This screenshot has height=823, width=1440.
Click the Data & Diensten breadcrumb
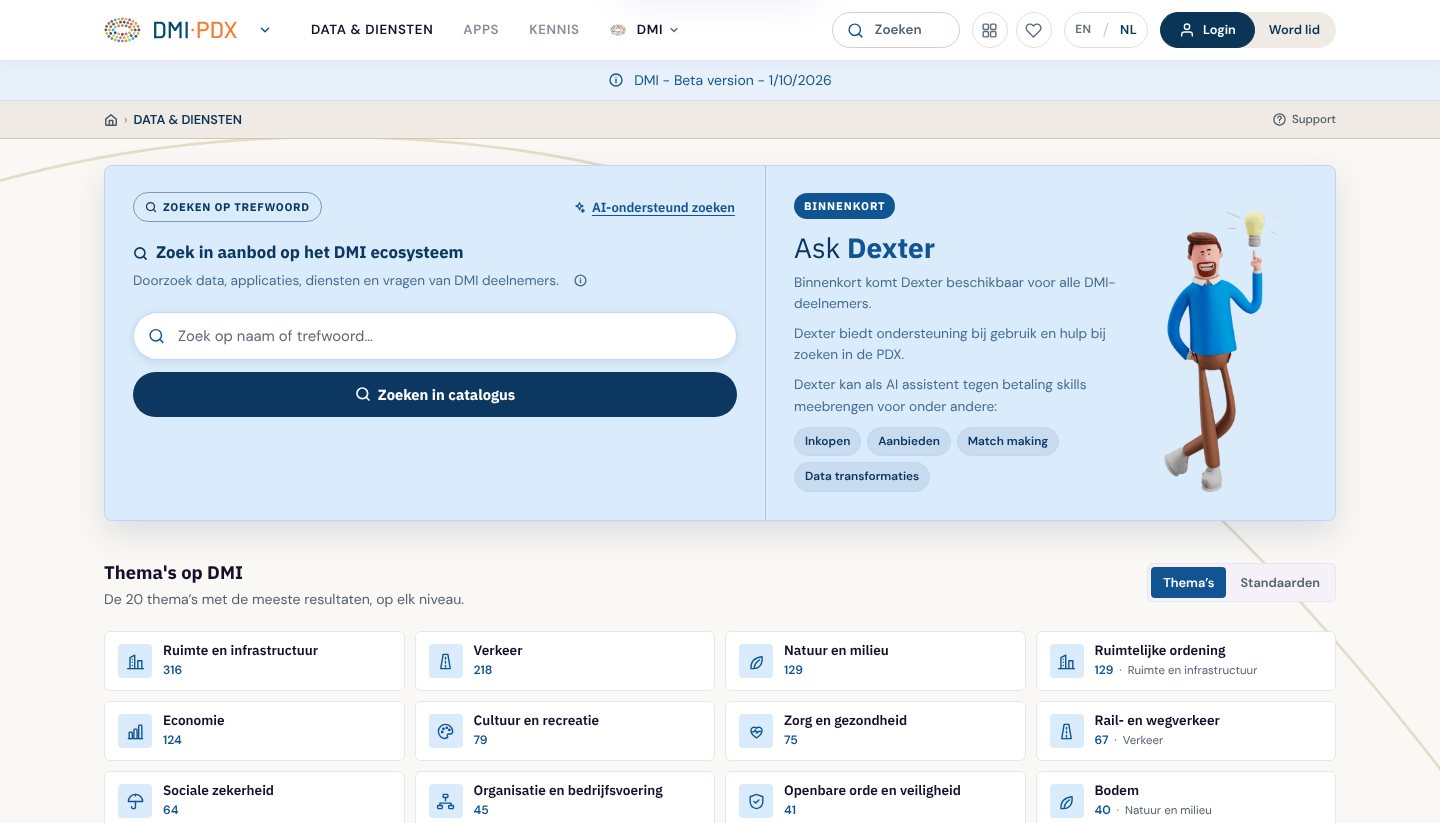click(x=188, y=120)
